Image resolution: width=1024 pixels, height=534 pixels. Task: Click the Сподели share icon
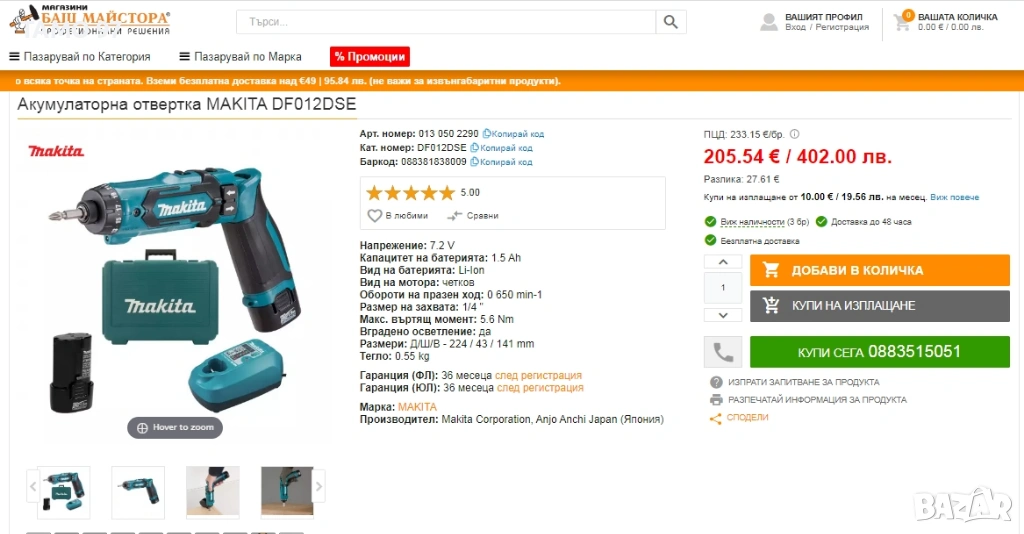(x=716, y=418)
